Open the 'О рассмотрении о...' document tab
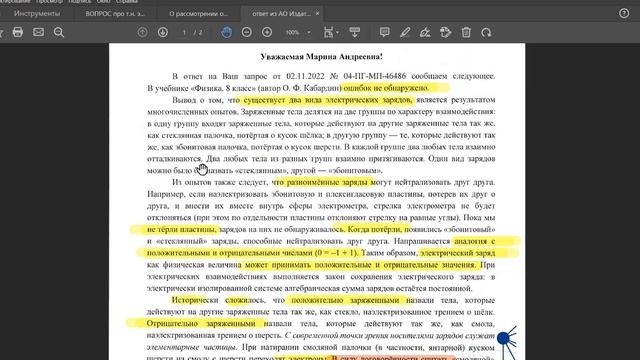Image resolution: width=640 pixels, height=360 pixels. coord(198,13)
